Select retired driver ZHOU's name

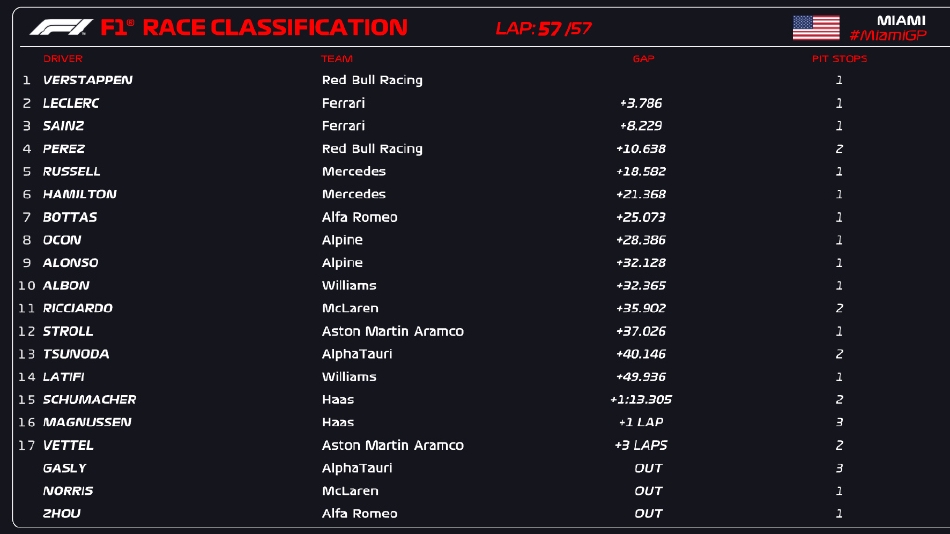(x=62, y=513)
